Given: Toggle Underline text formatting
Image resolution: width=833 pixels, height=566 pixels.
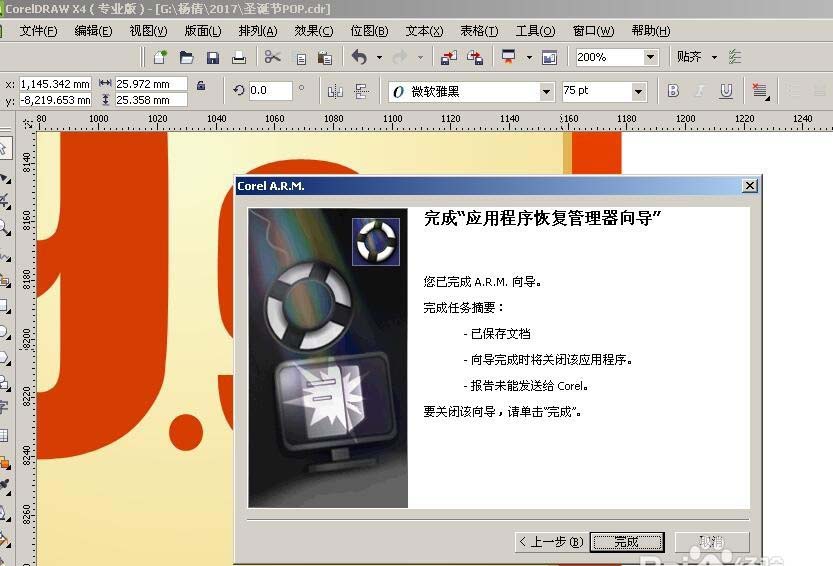Looking at the screenshot, I should point(726,91).
